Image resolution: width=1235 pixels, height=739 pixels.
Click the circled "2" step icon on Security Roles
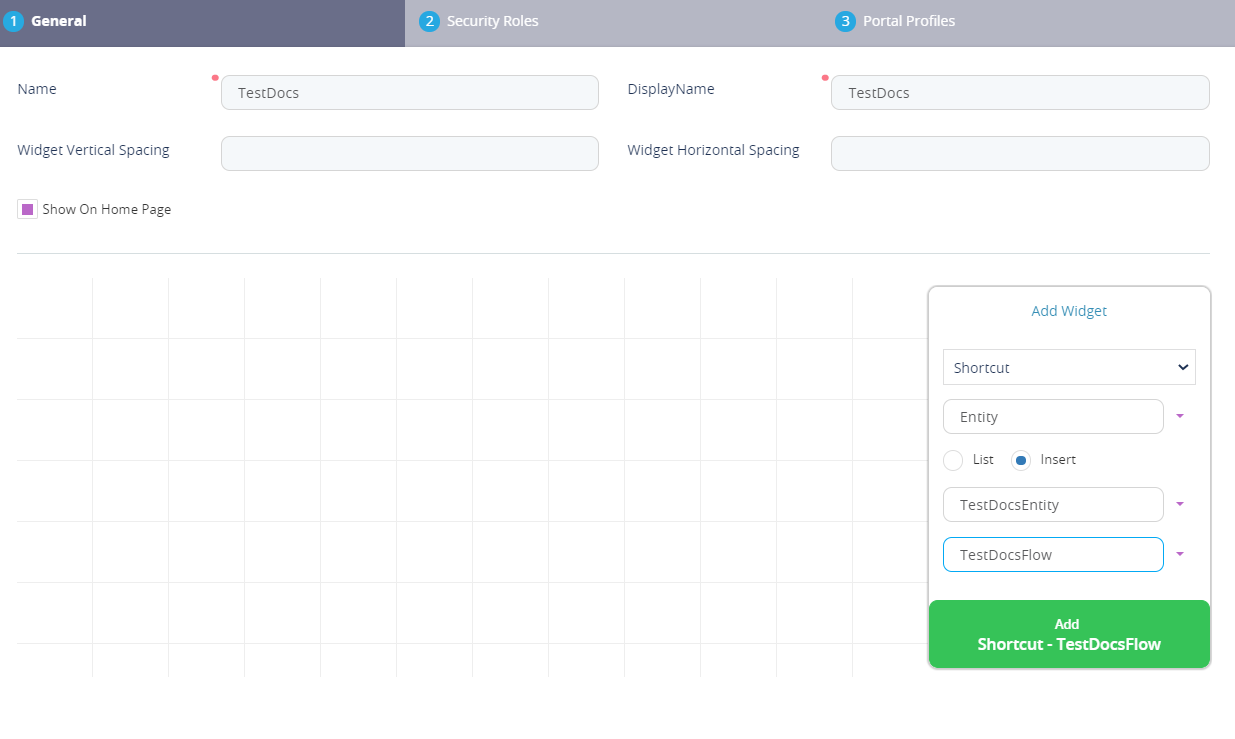click(x=430, y=20)
